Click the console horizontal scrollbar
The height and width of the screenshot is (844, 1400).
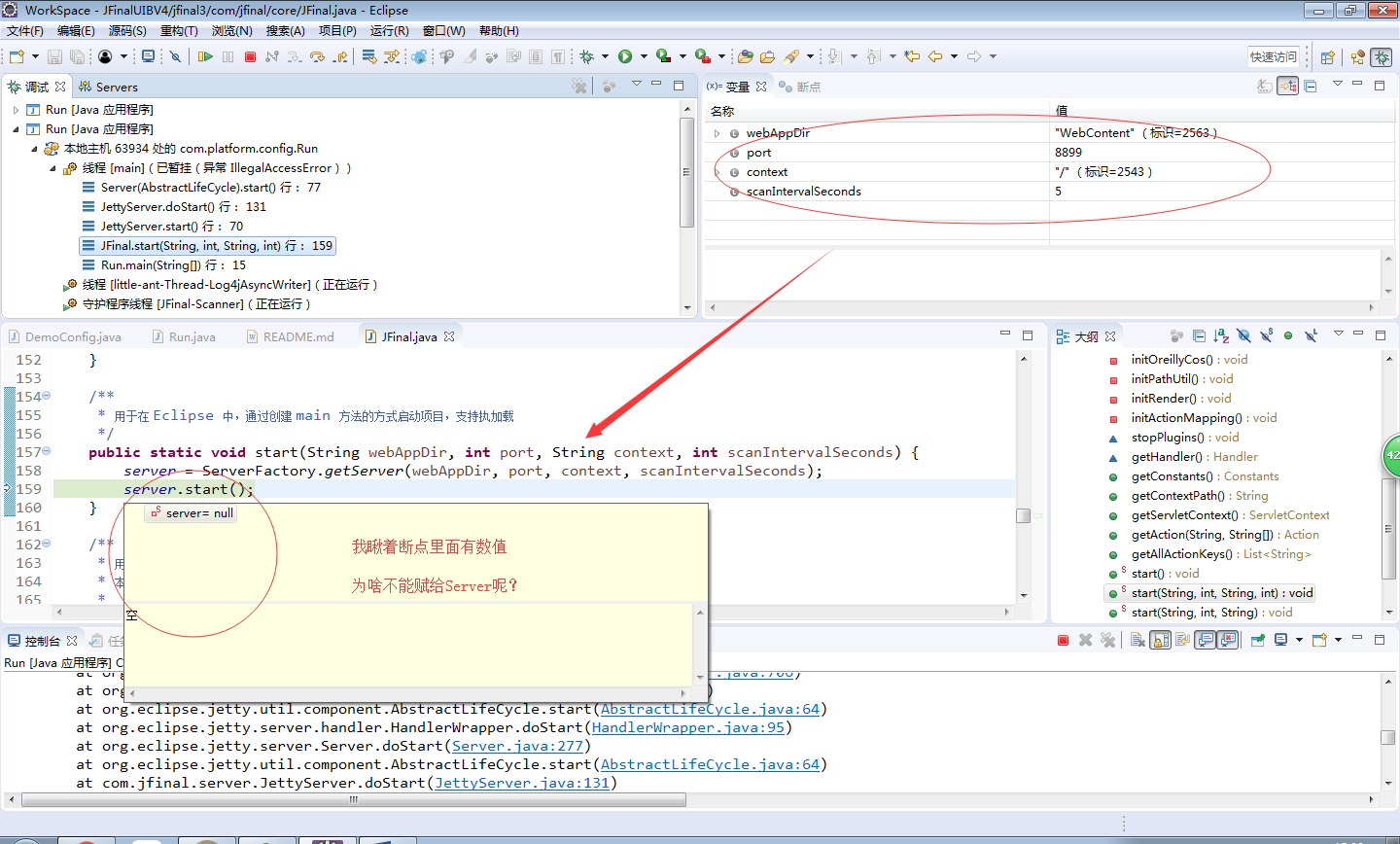[x=354, y=800]
